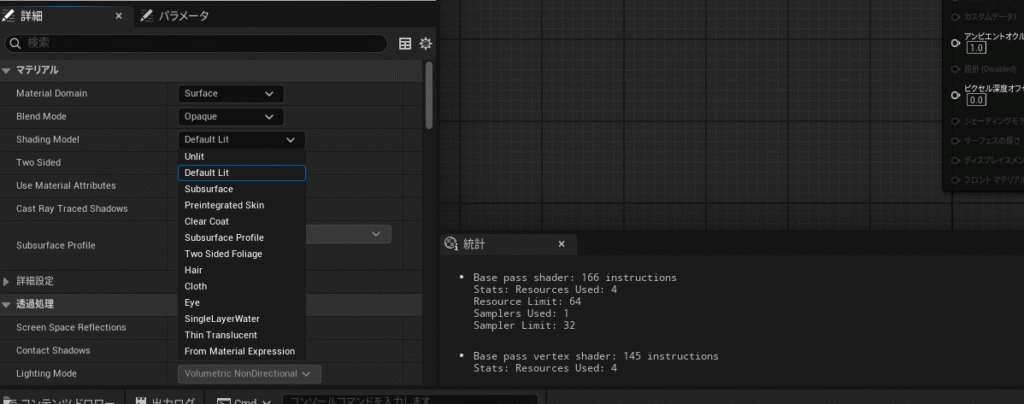Click the Lighting Mode property label
Screen dimensions: 1024x404
(x=46, y=374)
